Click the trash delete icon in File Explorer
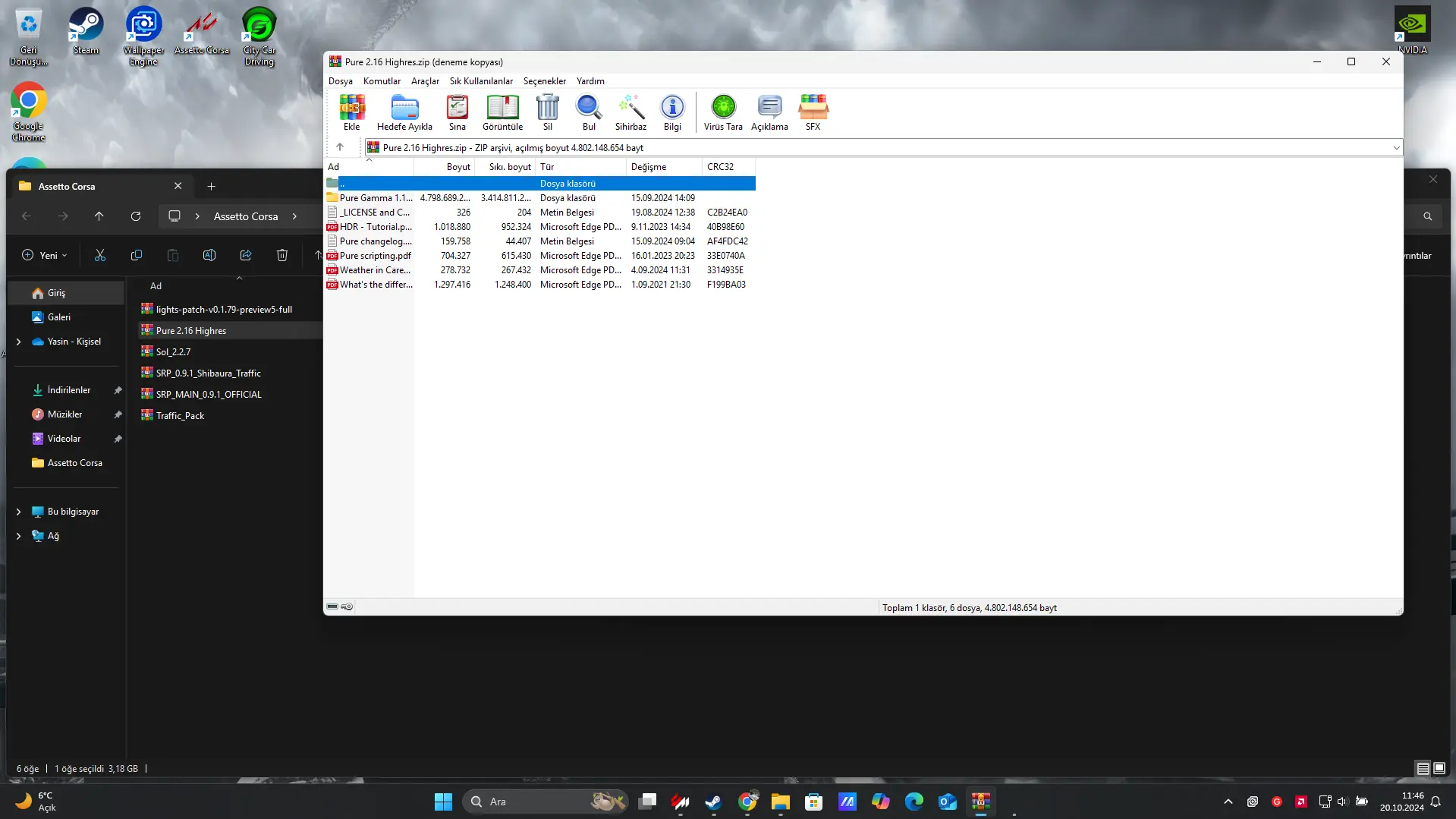This screenshot has width=1456, height=819. point(282,256)
